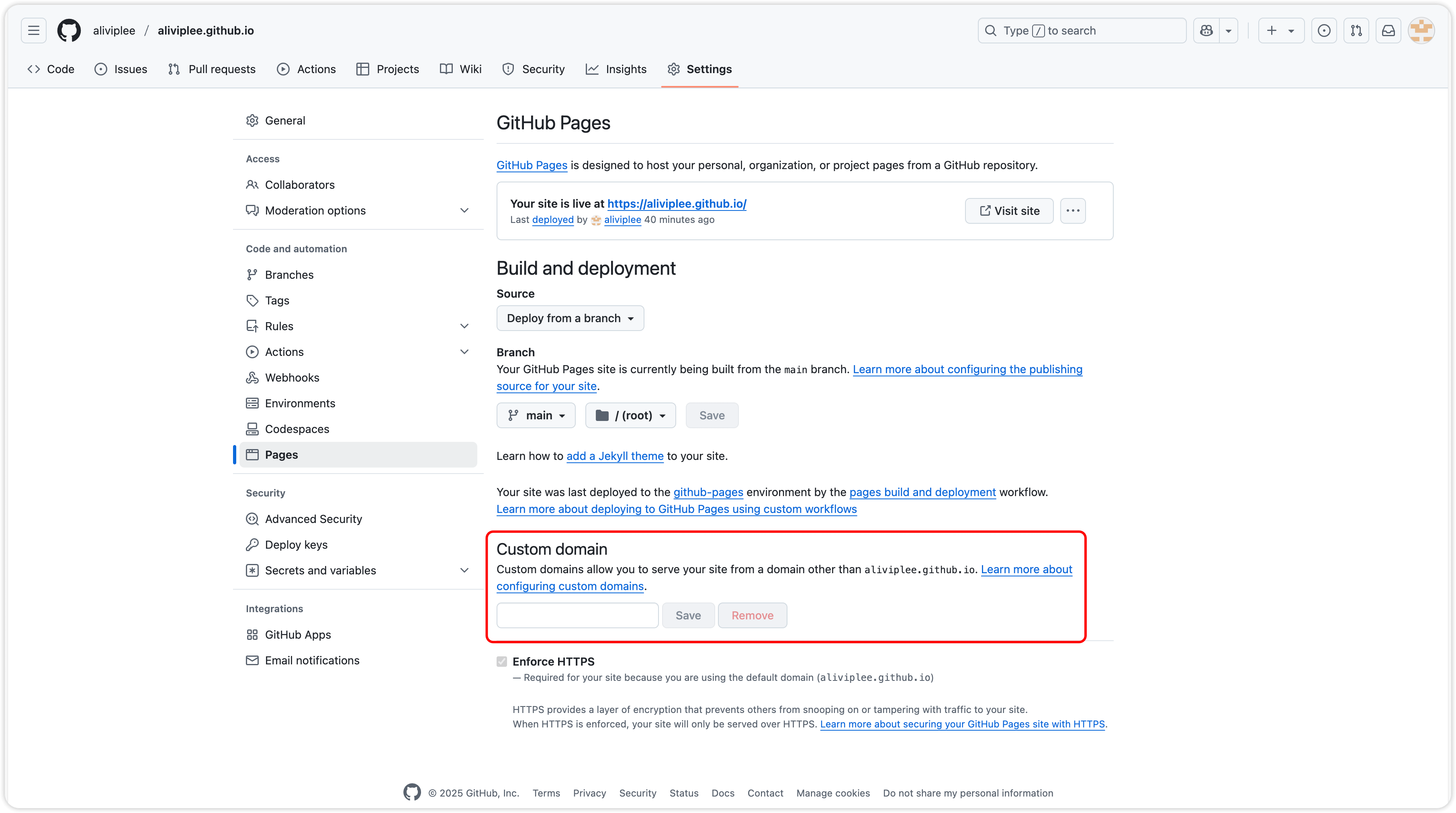Open Learn more about securing with HTTPS link

[962, 724]
